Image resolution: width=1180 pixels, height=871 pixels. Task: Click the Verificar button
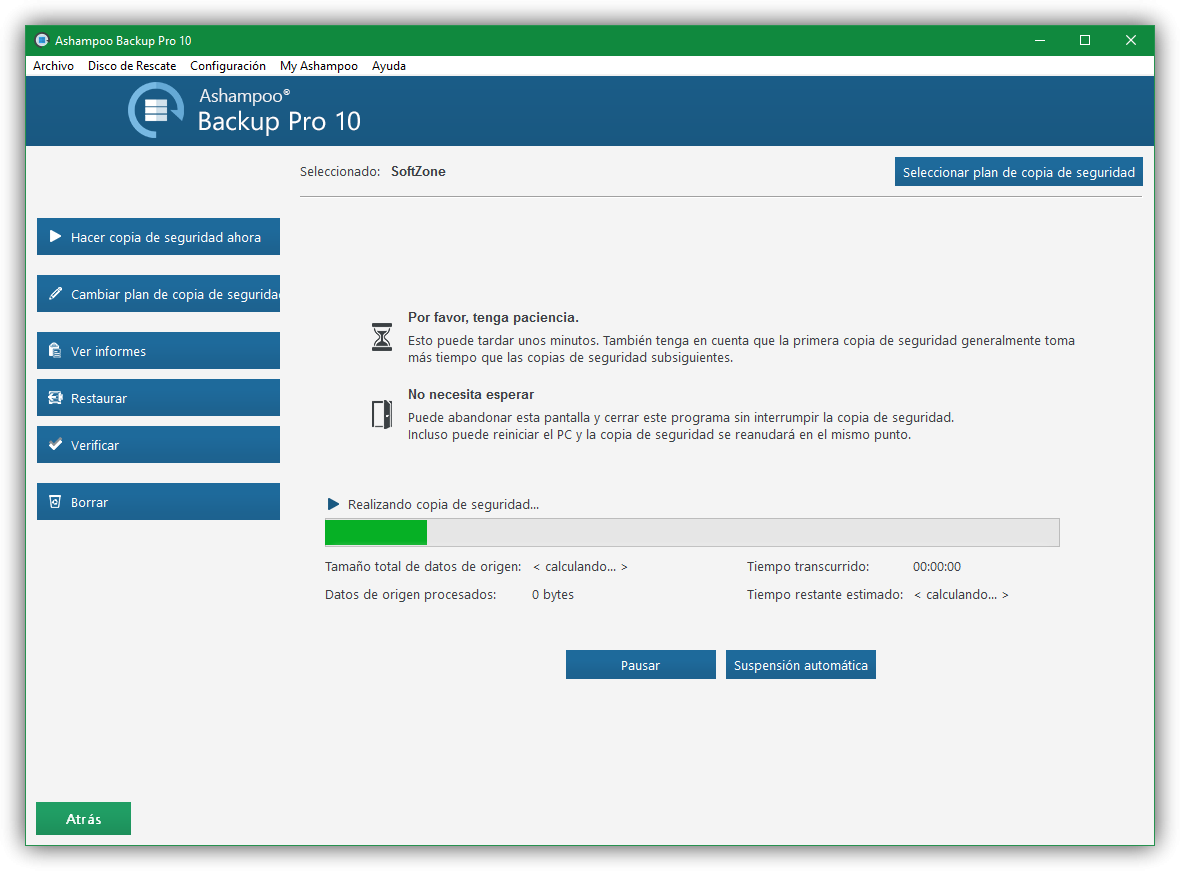(x=158, y=444)
